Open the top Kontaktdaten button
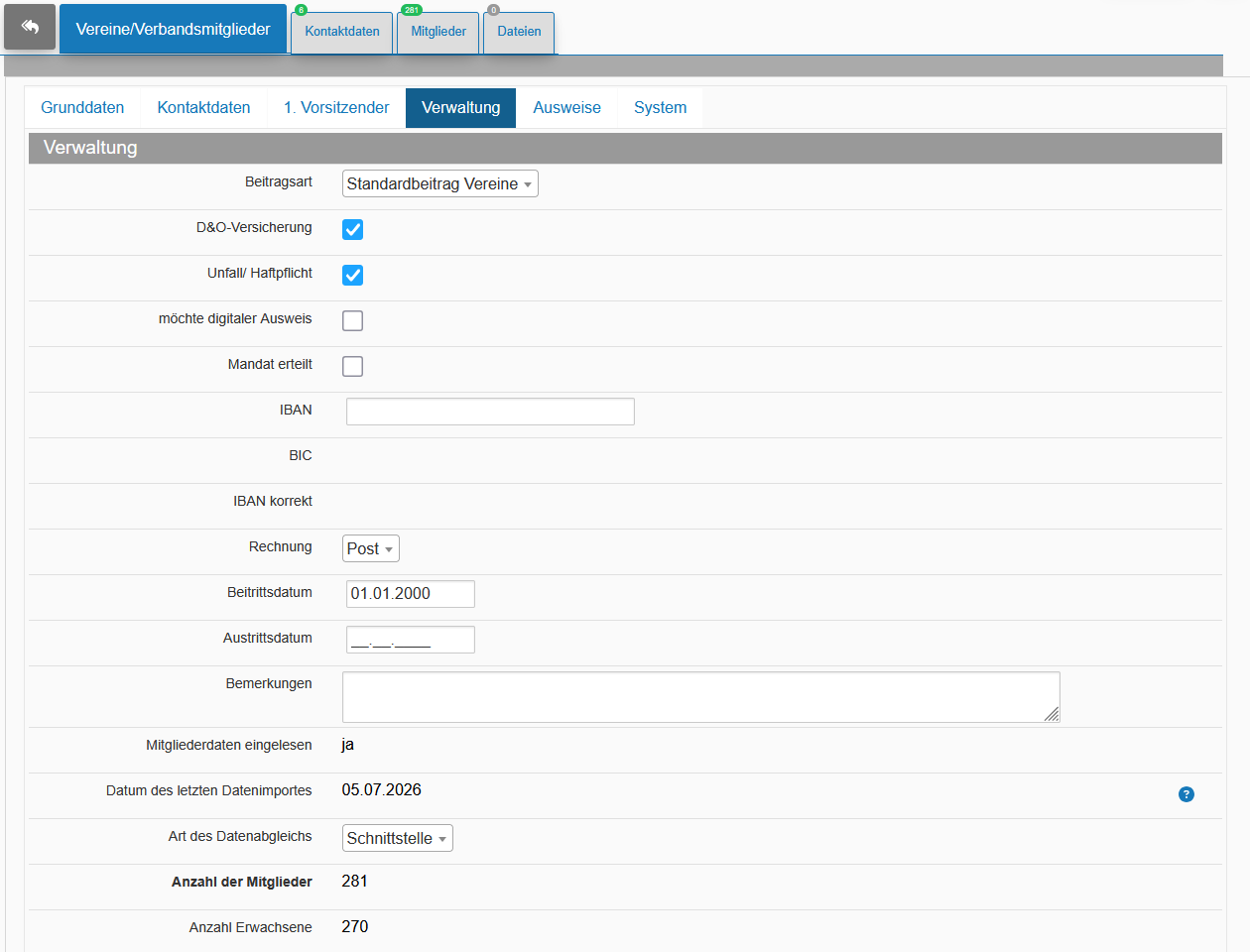The height and width of the screenshot is (952, 1250). pos(342,32)
